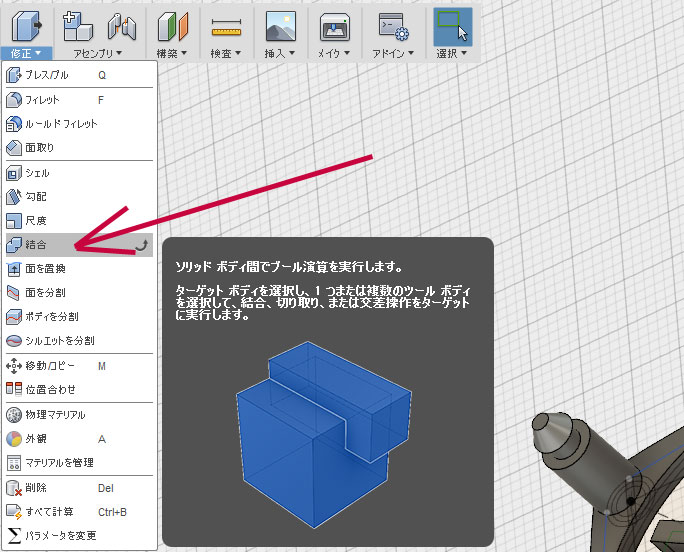Click the Make (メイク) 3D print icon
Viewport: 684px width, 552px height.
(x=333, y=28)
